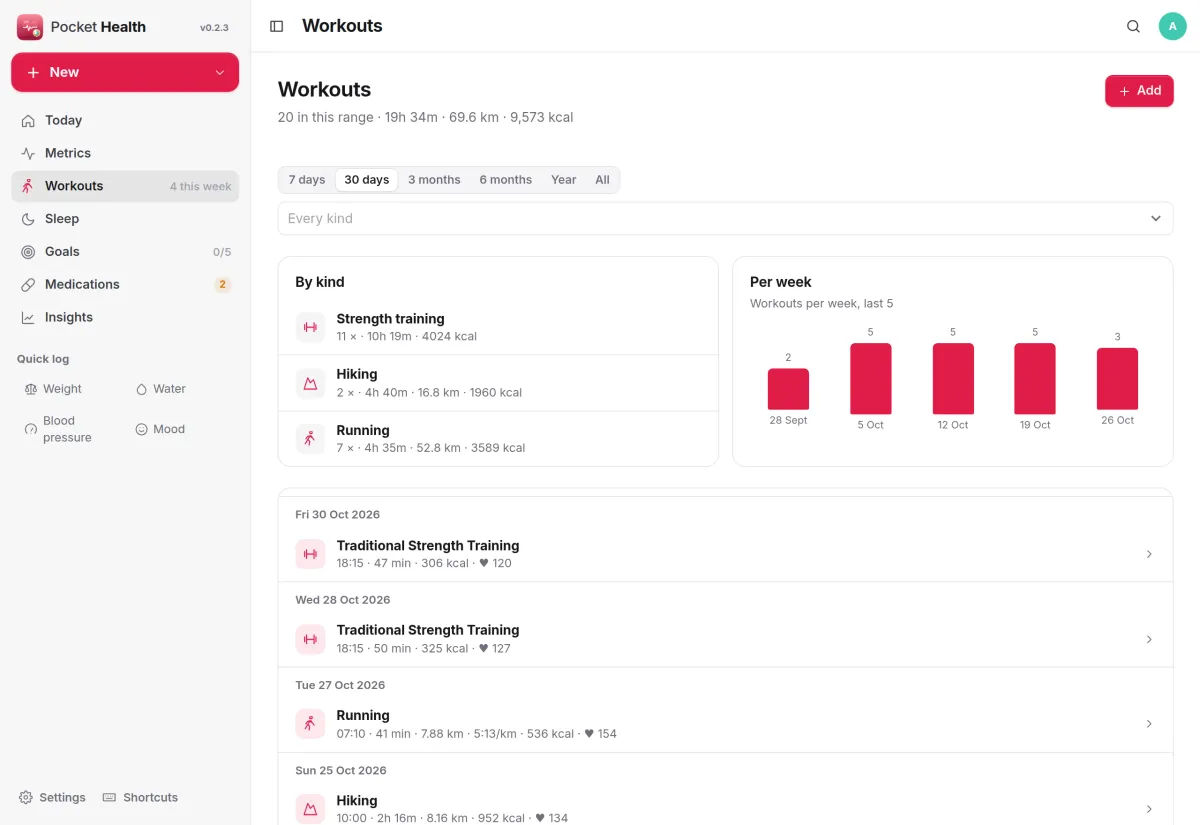
Task: Click 'Traditional Strength Training' on Wed 28 Oct
Action: [428, 630]
